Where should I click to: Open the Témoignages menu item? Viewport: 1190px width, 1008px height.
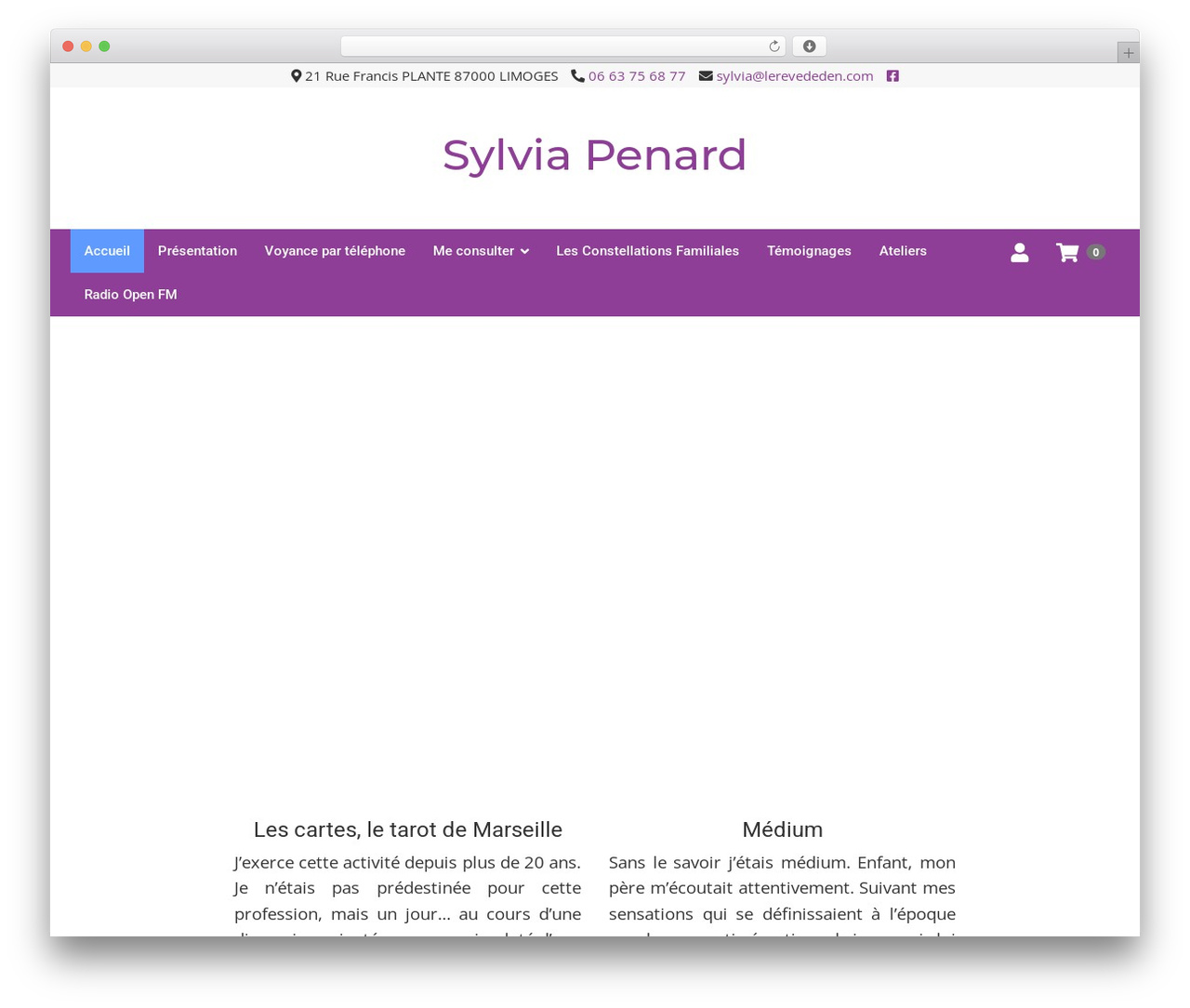click(809, 251)
